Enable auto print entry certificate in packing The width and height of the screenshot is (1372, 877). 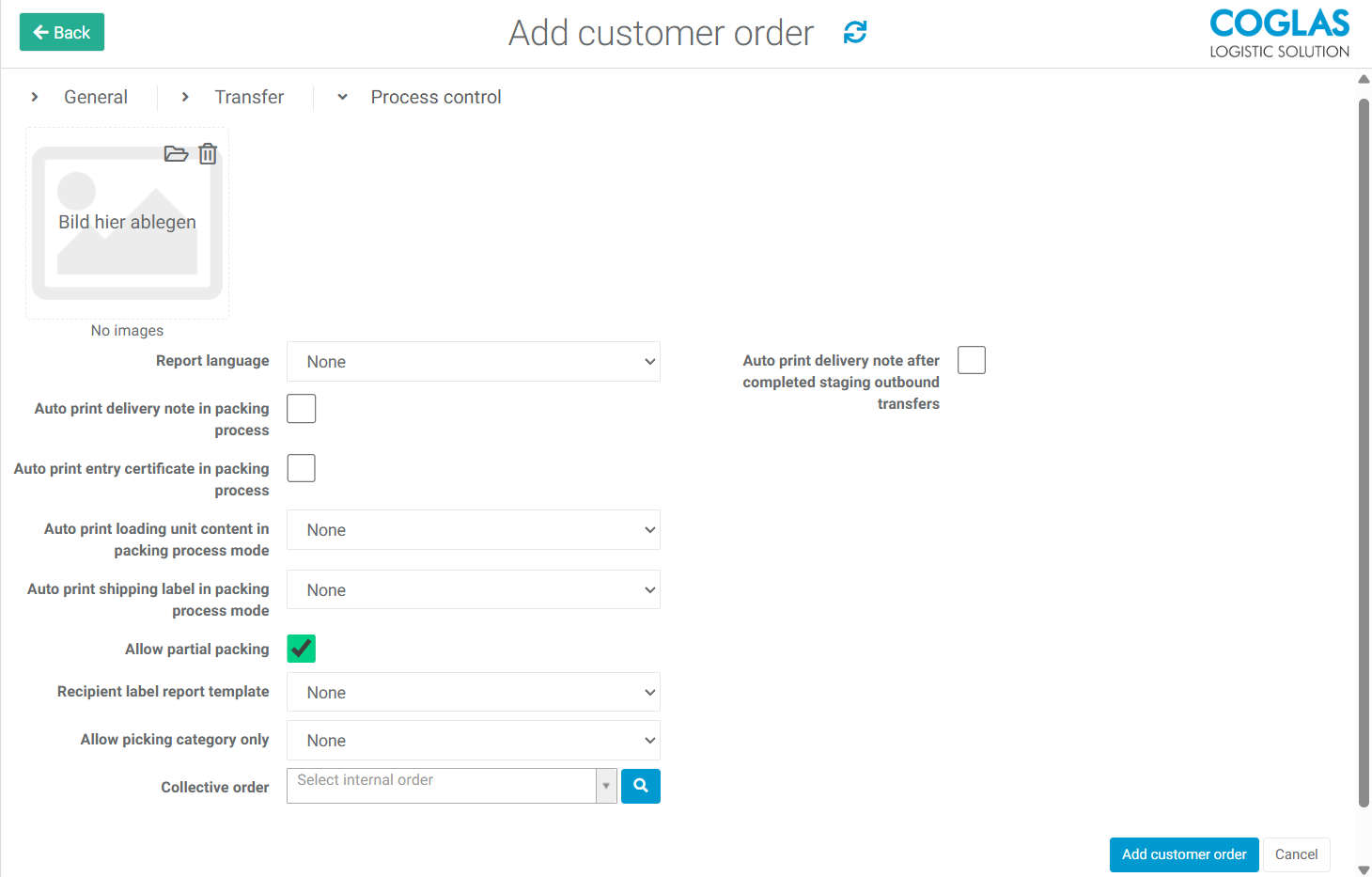[301, 468]
